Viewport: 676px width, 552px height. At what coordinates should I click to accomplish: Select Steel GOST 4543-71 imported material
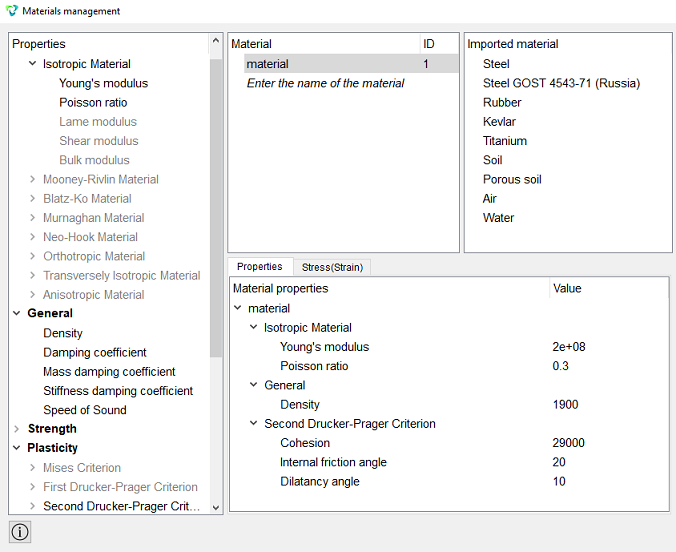(561, 83)
